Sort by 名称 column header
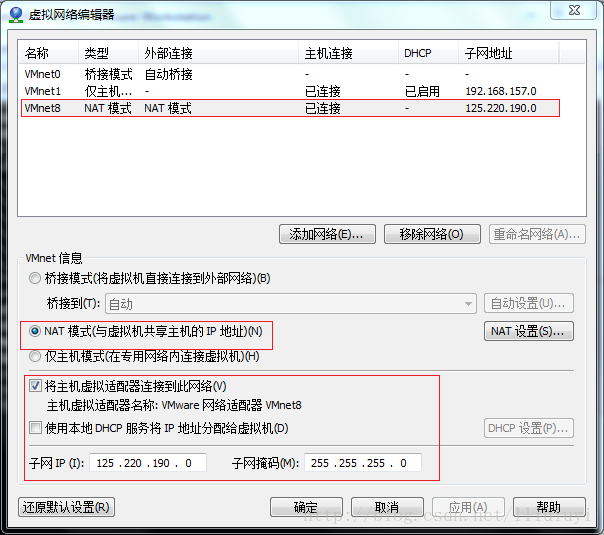 pos(49,53)
